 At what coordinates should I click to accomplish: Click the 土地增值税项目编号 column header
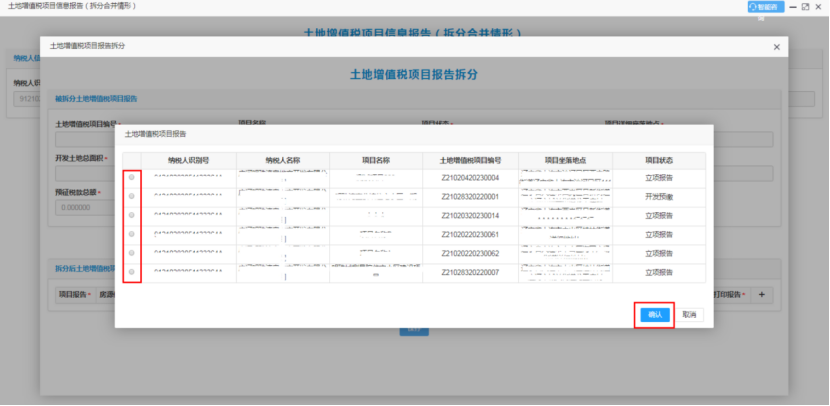tap(470, 160)
